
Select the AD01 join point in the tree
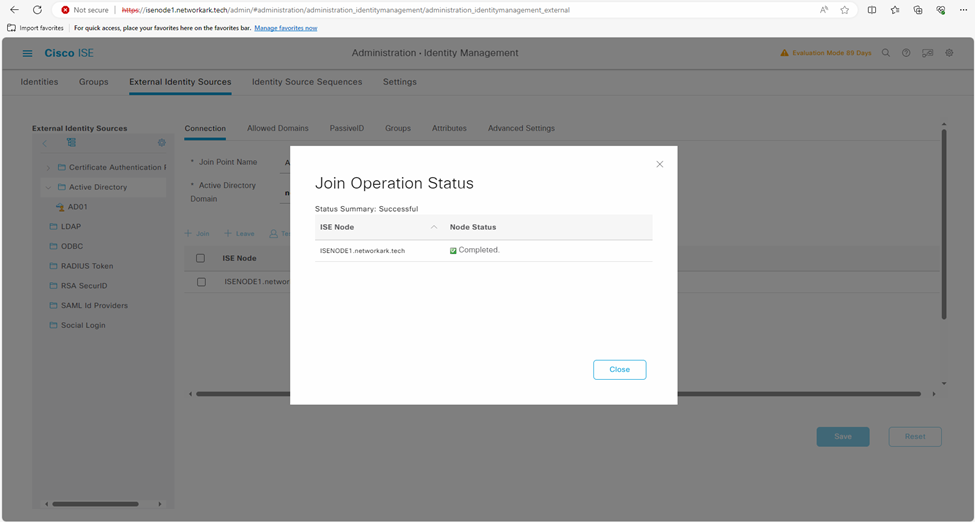[x=77, y=207]
